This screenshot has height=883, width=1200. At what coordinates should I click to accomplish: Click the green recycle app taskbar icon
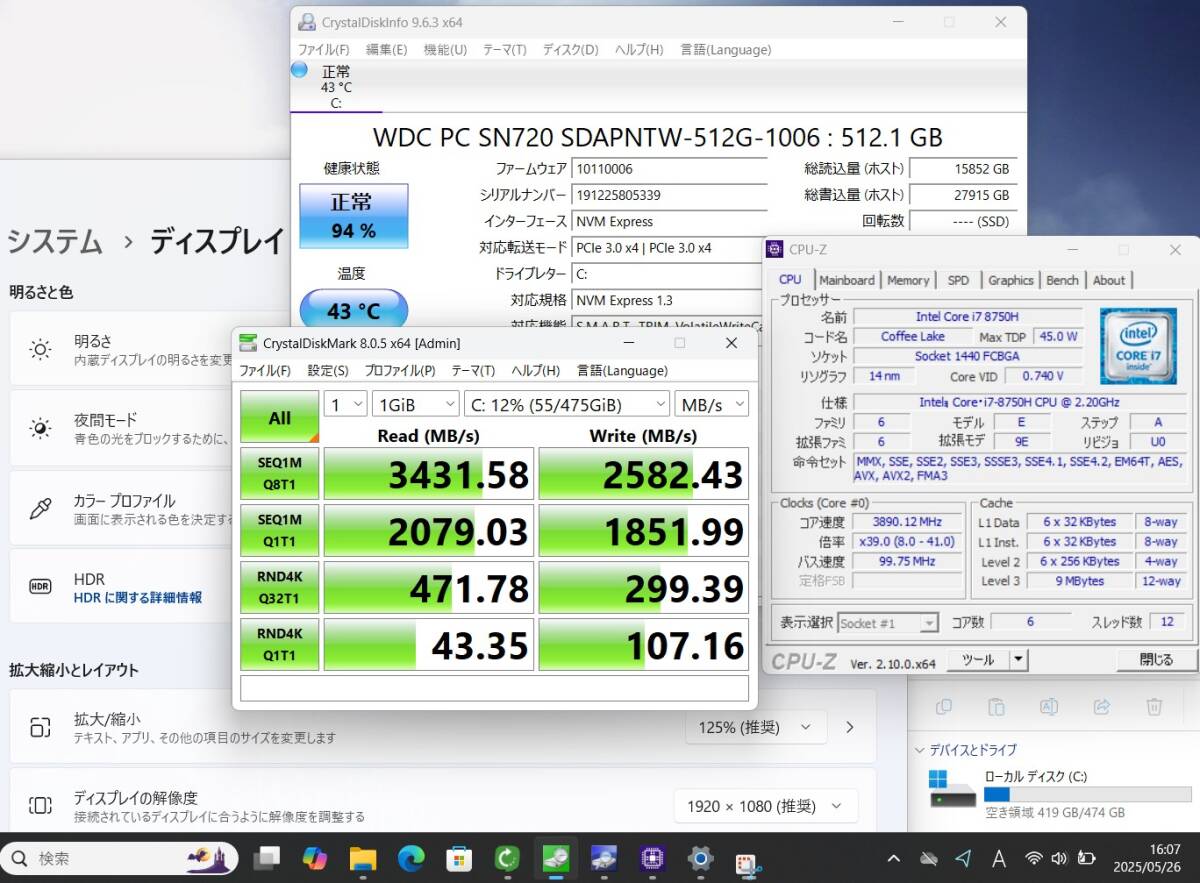pyautogui.click(x=507, y=858)
